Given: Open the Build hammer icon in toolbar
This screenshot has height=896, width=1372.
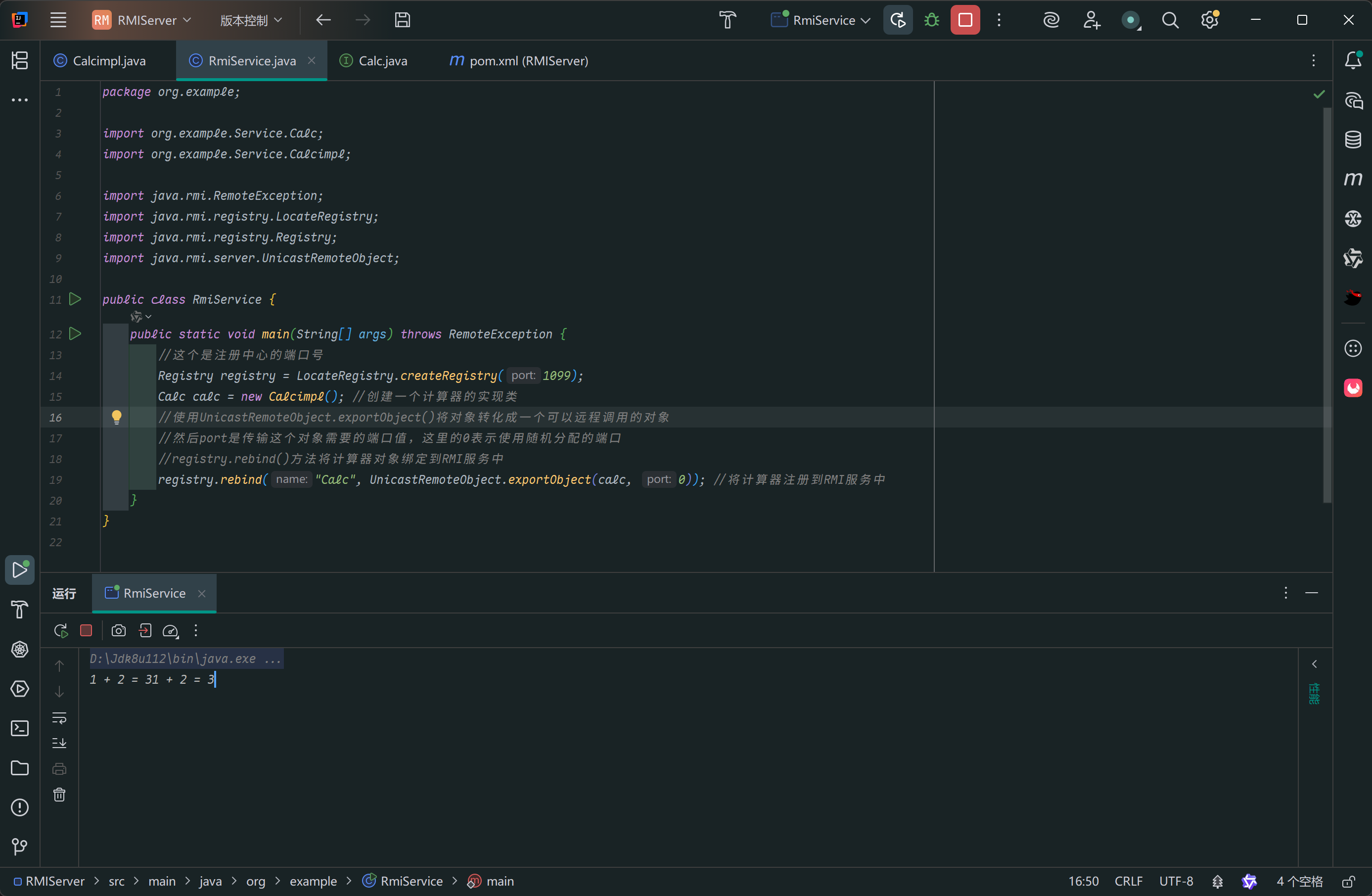Looking at the screenshot, I should [x=727, y=20].
